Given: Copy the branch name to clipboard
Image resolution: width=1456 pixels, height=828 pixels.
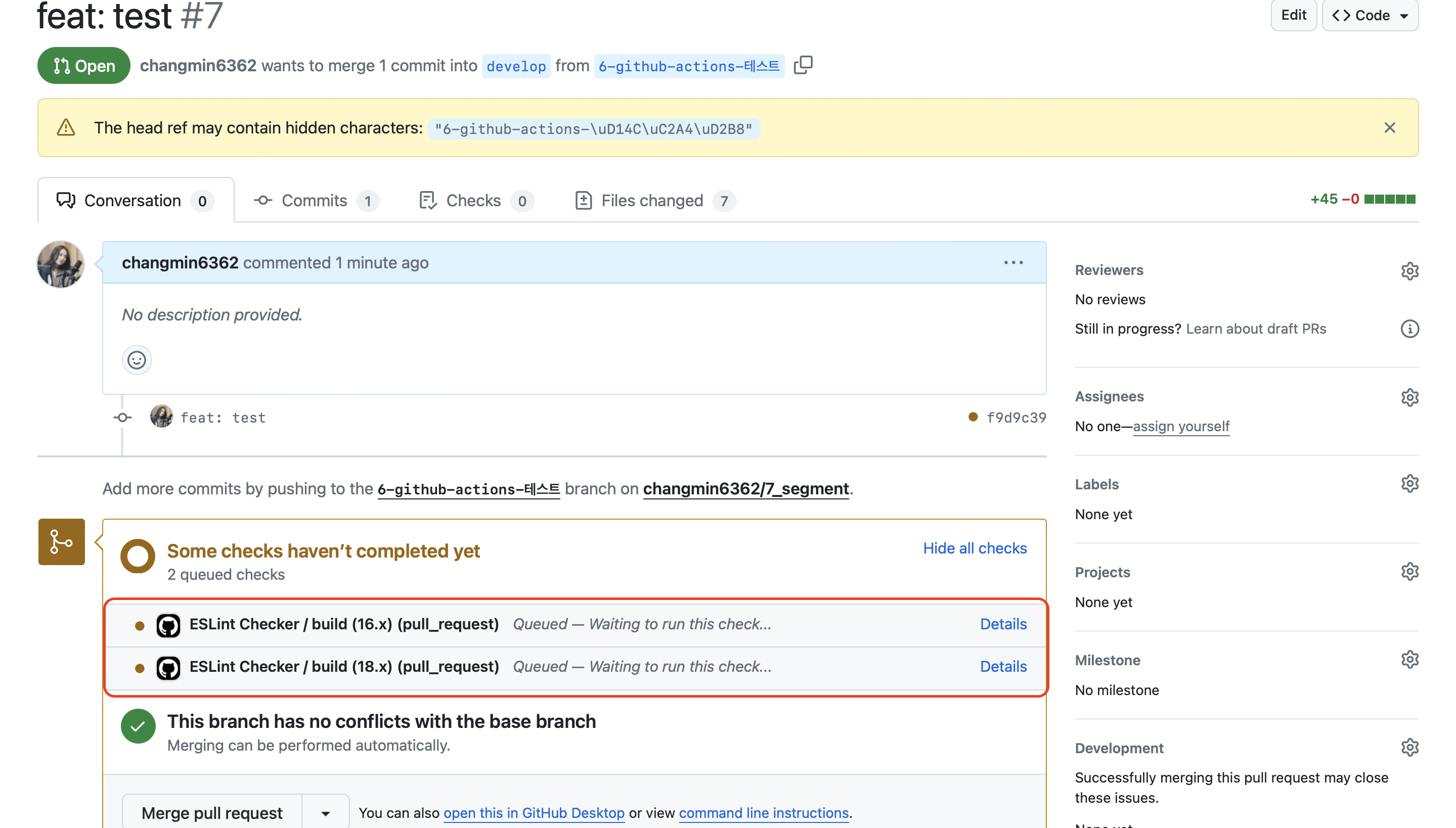Looking at the screenshot, I should click(804, 65).
